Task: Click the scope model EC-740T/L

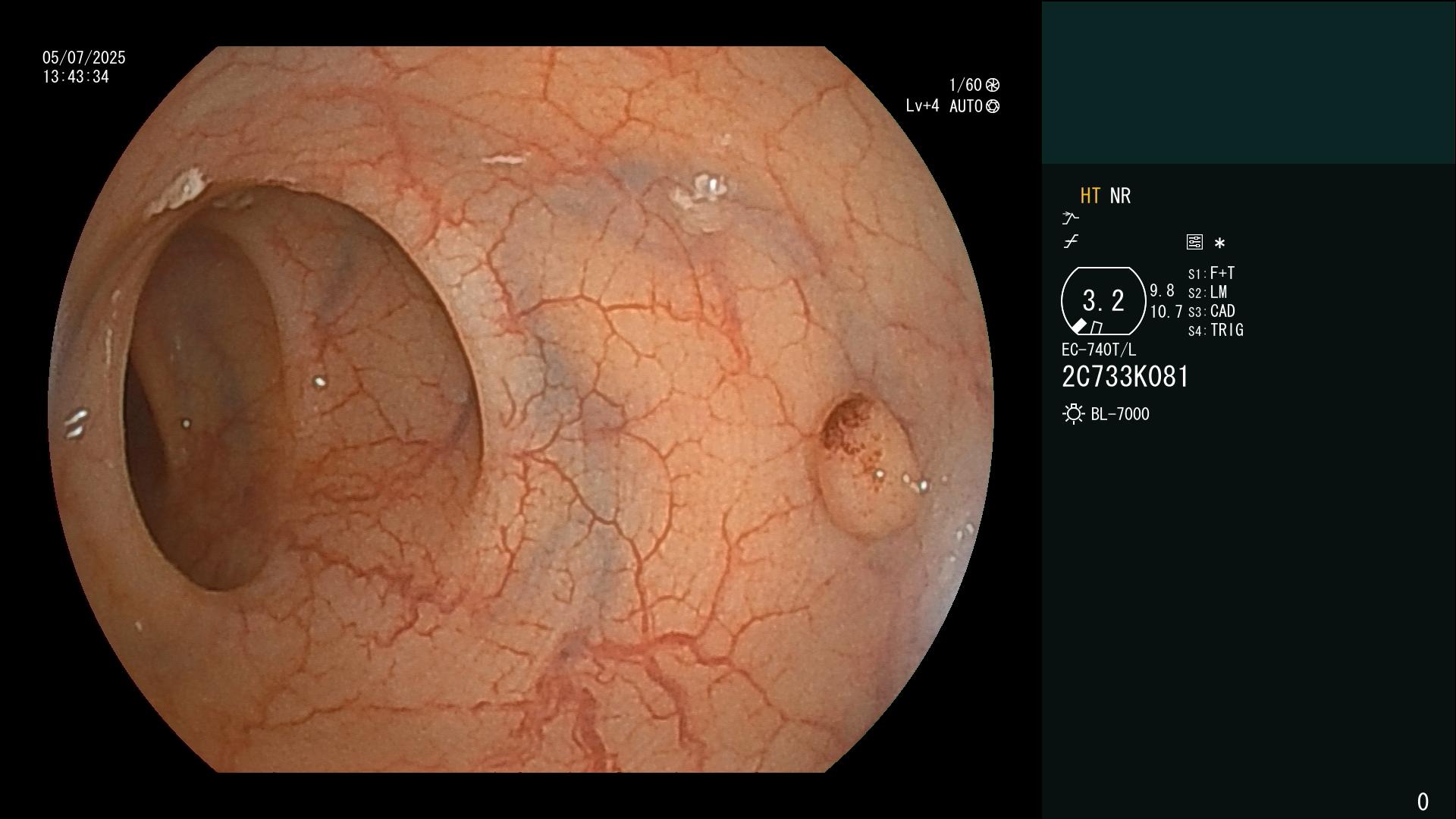Action: (x=1099, y=350)
